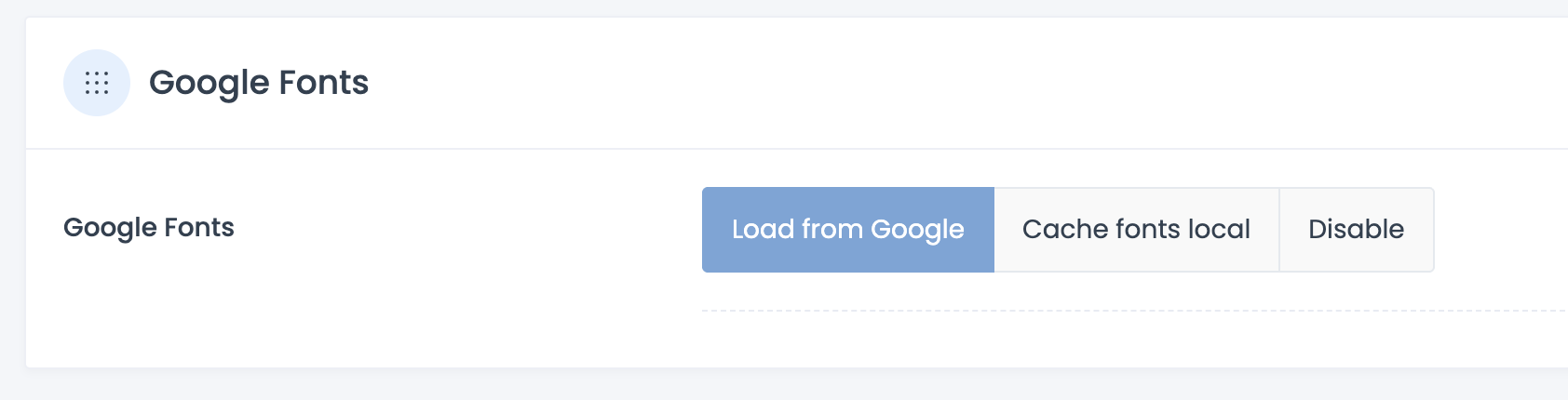Select the Load from Google option
1568x400 pixels.
(847, 230)
